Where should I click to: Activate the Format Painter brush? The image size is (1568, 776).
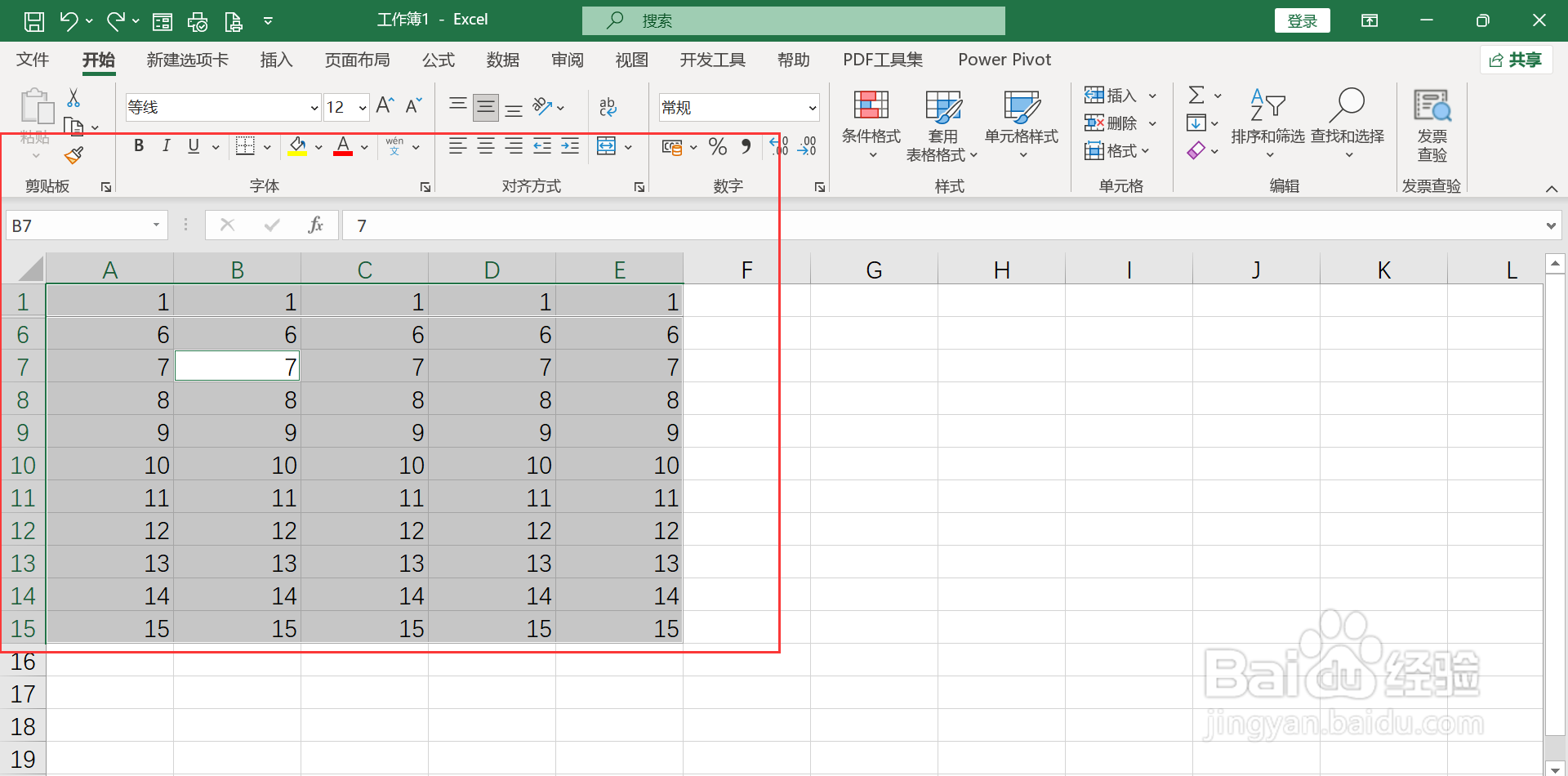click(x=74, y=154)
